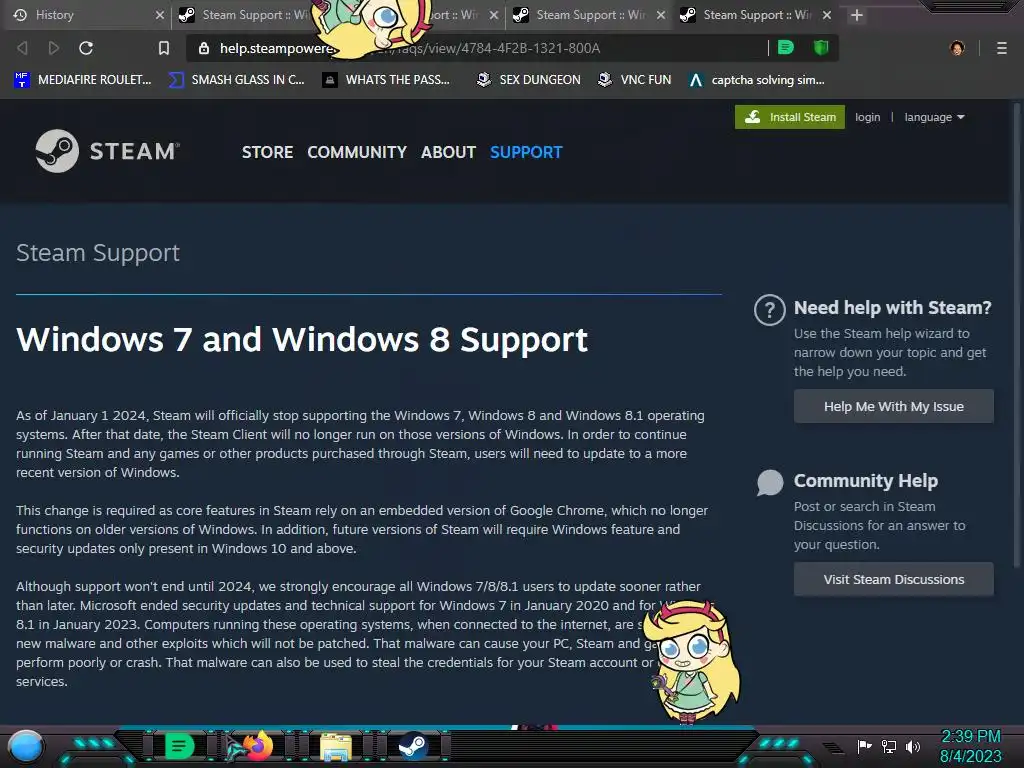The width and height of the screenshot is (1024, 768).
Task: Open the Steam Support heading link
Action: [x=98, y=253]
